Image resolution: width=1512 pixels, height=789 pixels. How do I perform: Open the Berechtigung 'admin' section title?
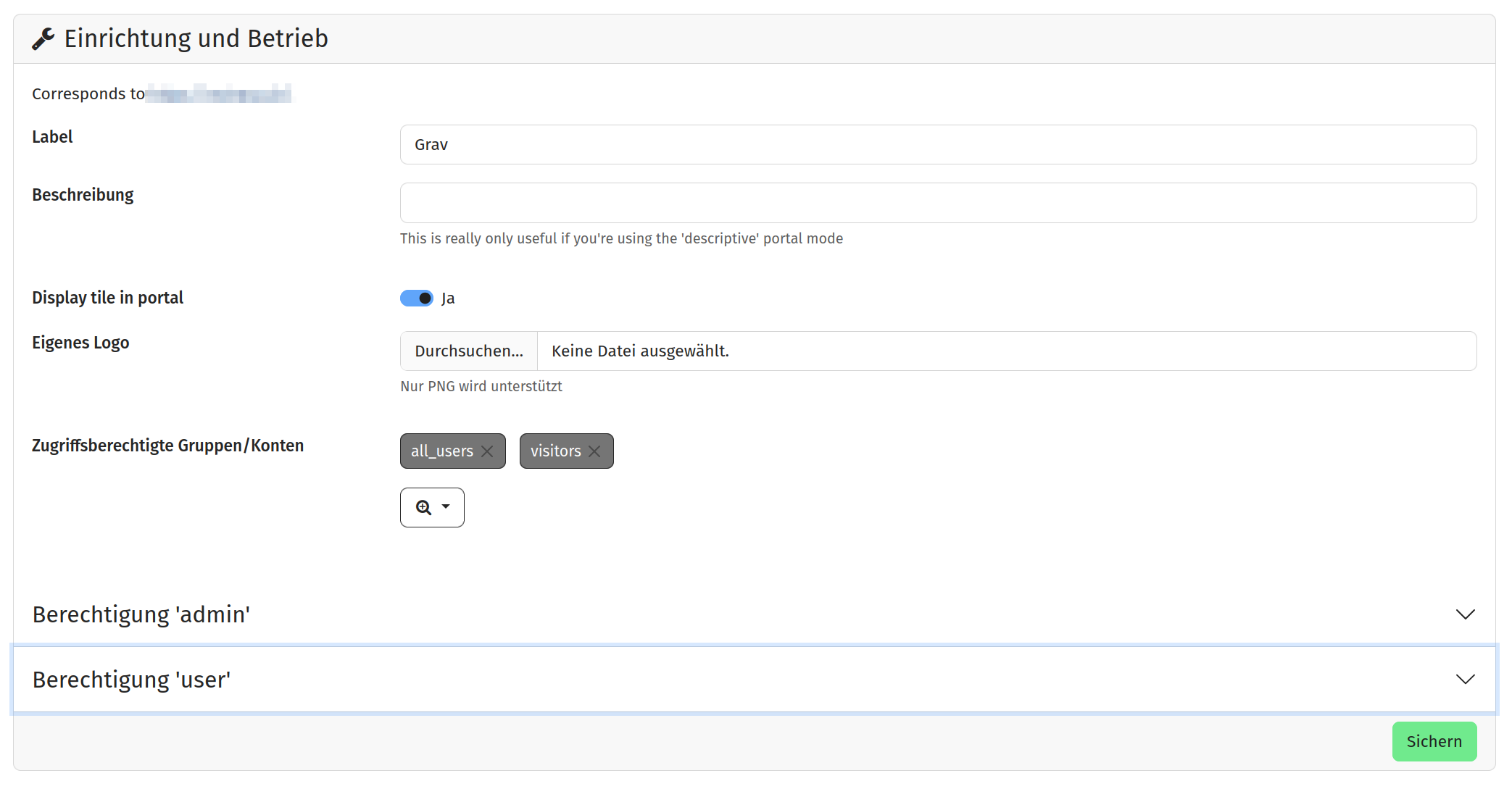coord(141,614)
